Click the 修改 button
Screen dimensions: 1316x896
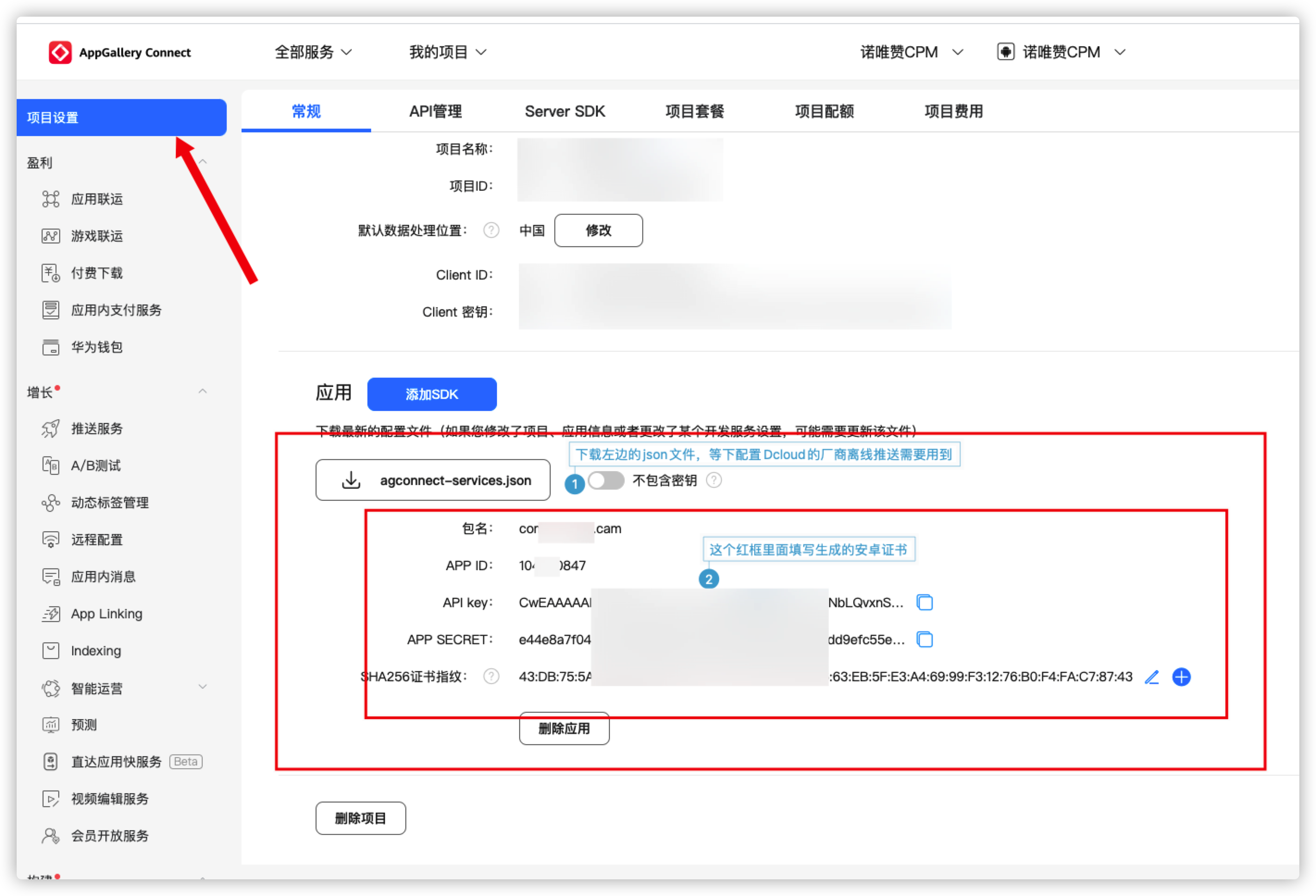(x=599, y=230)
